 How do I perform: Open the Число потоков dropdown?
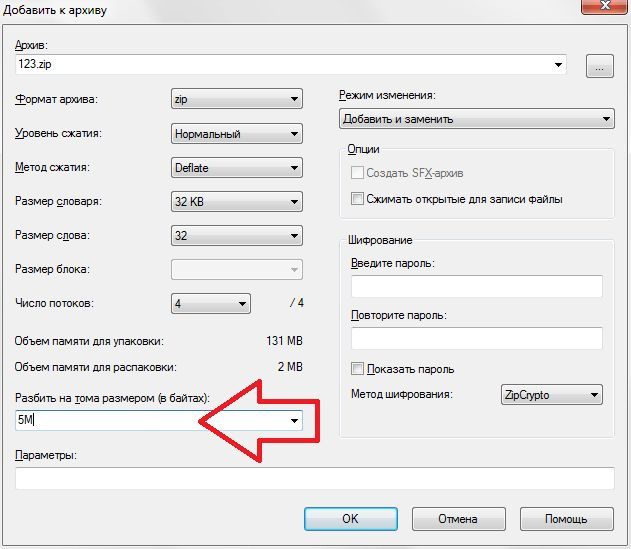coord(211,303)
